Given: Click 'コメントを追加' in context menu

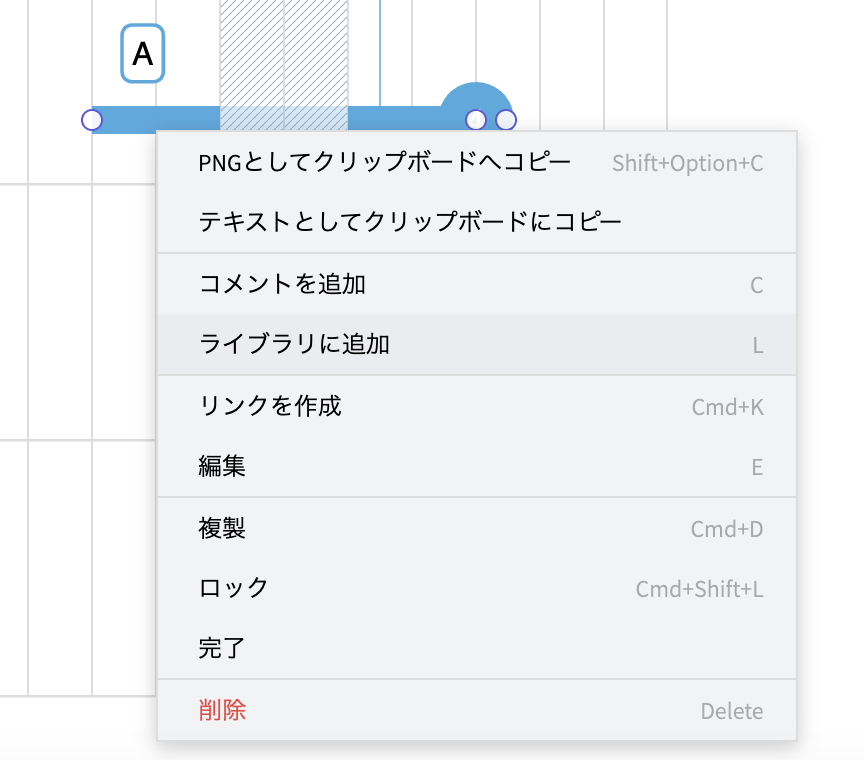Looking at the screenshot, I should 283,284.
